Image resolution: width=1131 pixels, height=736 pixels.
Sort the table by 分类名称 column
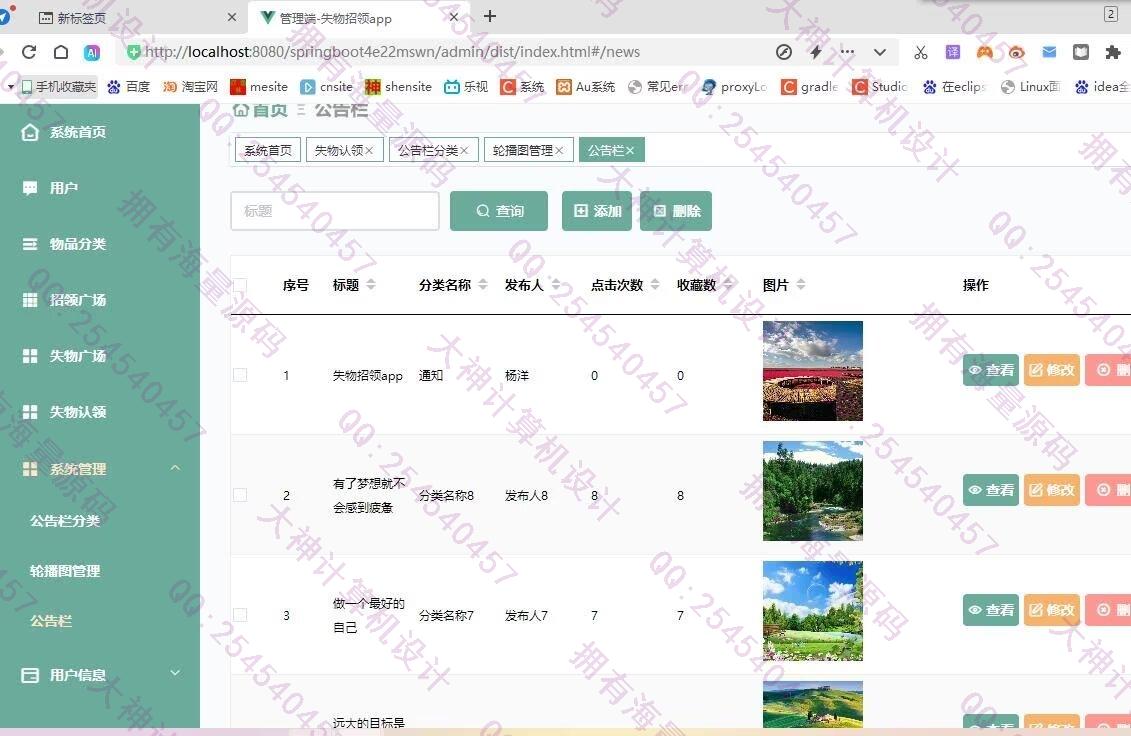483,285
